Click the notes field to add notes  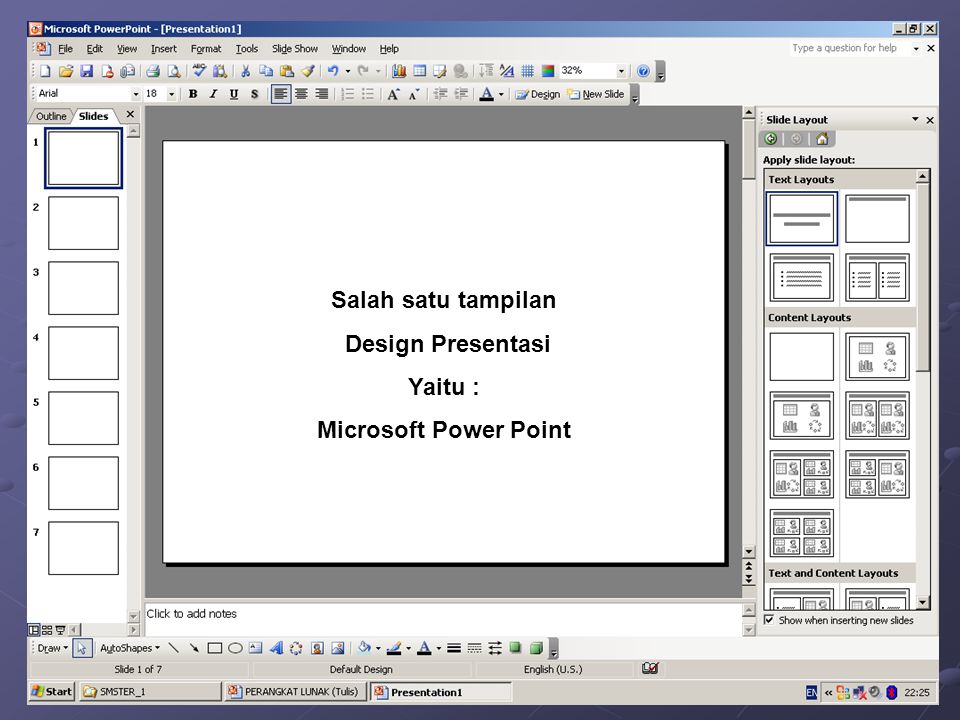click(x=442, y=619)
